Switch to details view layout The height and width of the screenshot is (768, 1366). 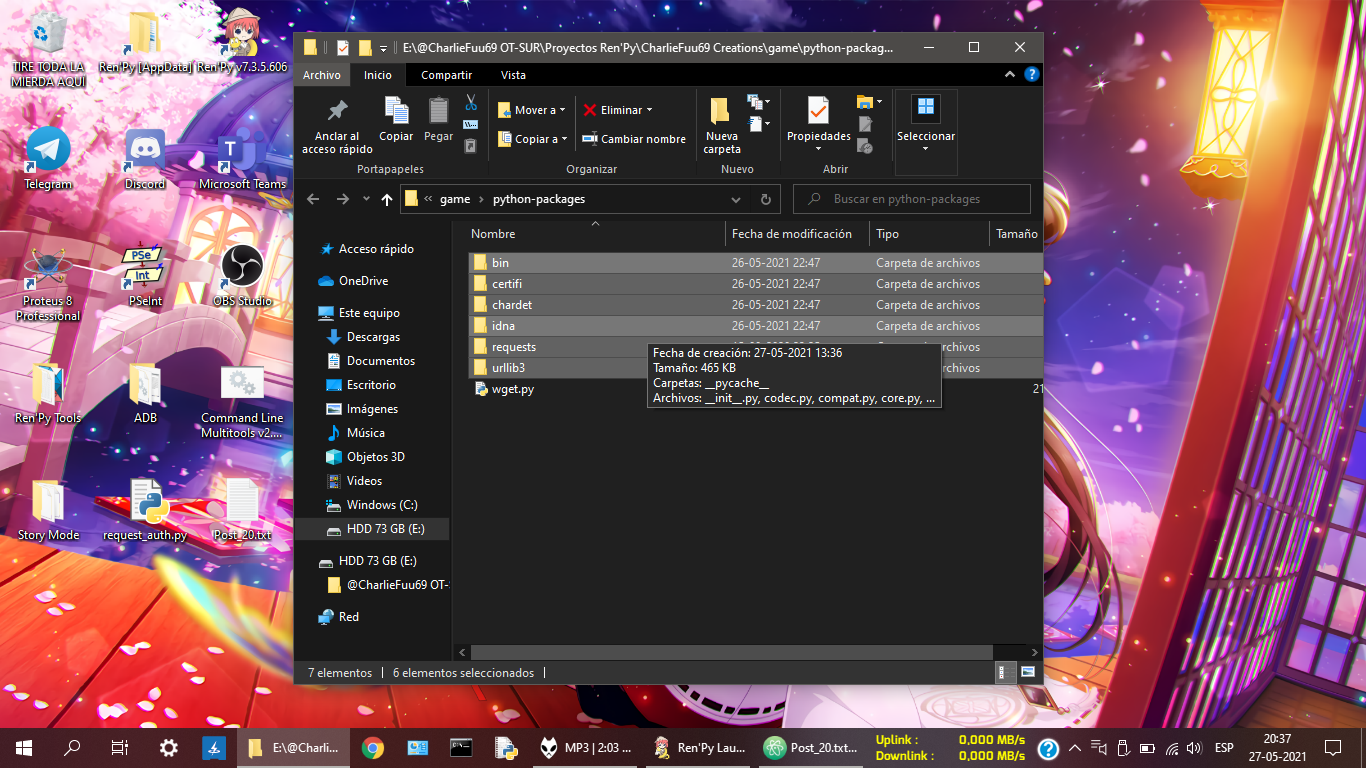pyautogui.click(x=1005, y=672)
